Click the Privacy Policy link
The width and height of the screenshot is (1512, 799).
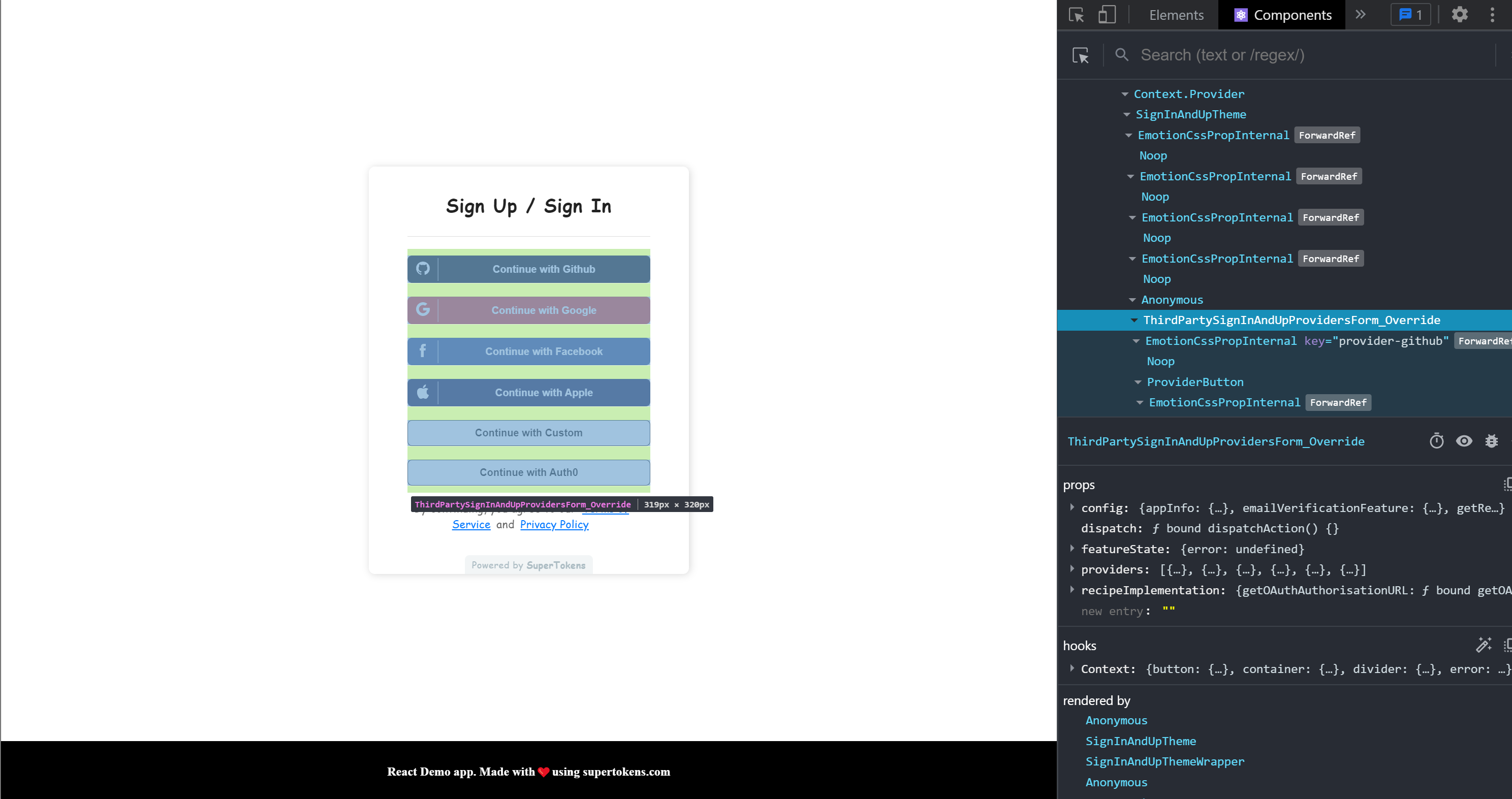coord(554,524)
